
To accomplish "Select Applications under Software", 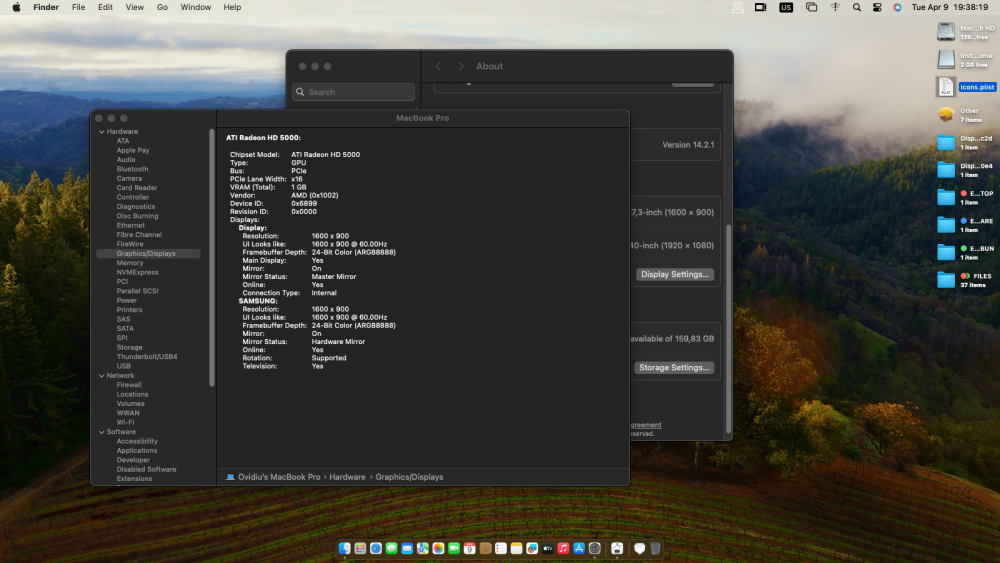I will (136, 450).
